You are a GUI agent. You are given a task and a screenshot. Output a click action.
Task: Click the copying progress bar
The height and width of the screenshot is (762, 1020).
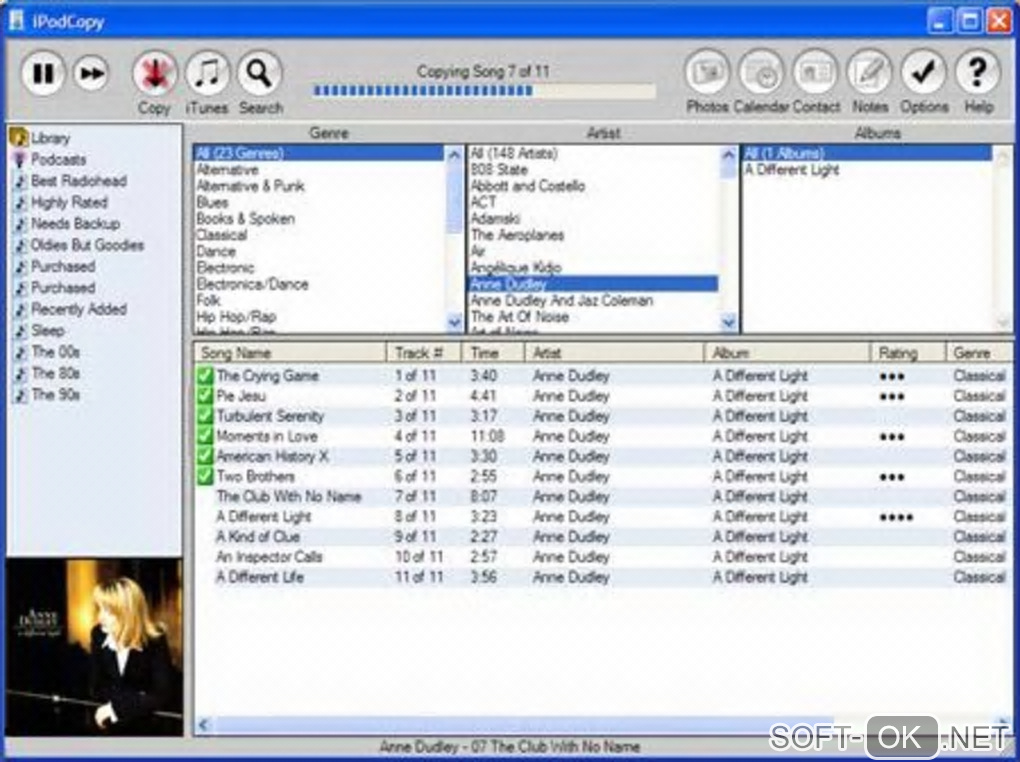(483, 91)
